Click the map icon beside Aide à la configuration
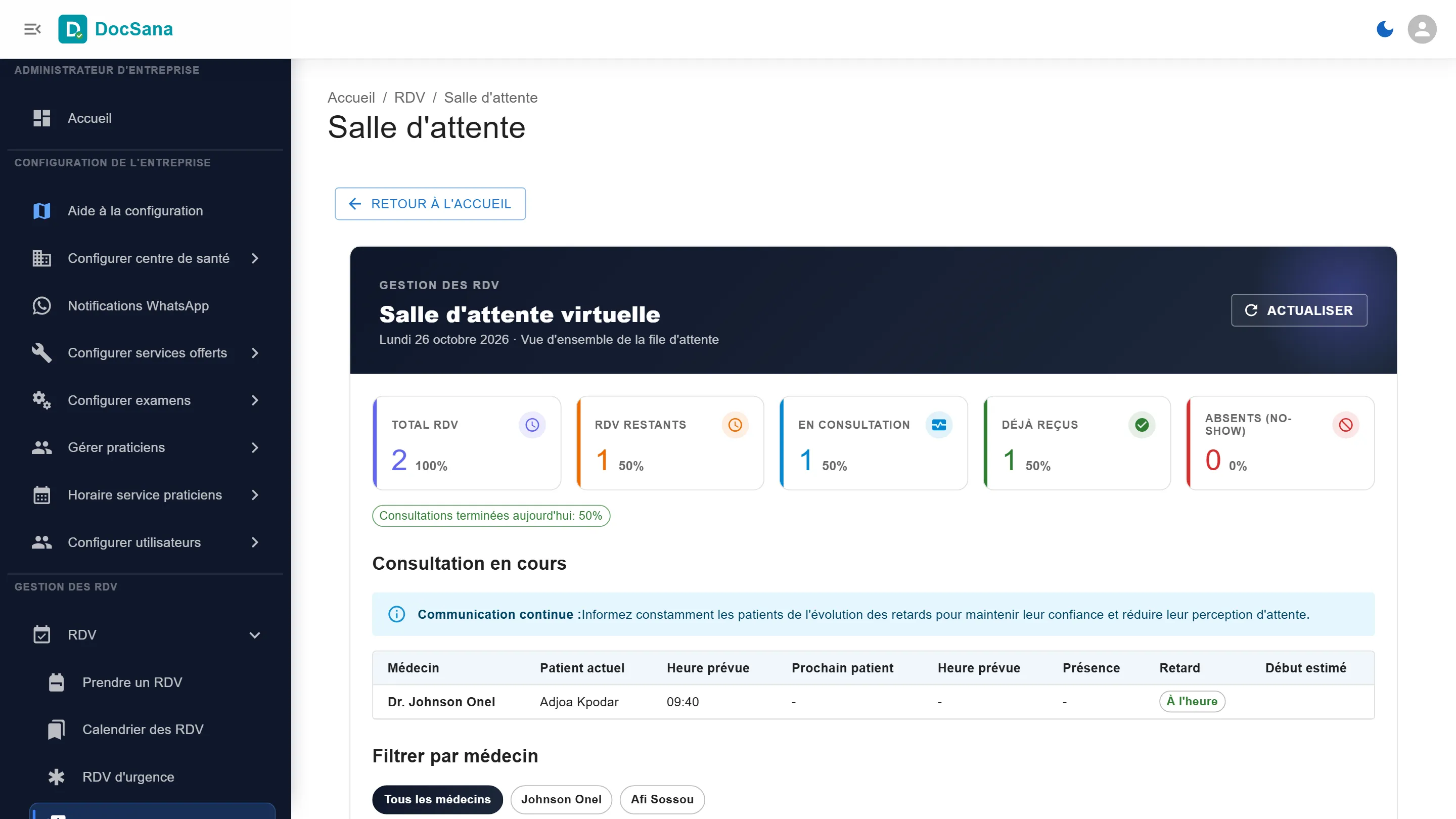 tap(42, 211)
